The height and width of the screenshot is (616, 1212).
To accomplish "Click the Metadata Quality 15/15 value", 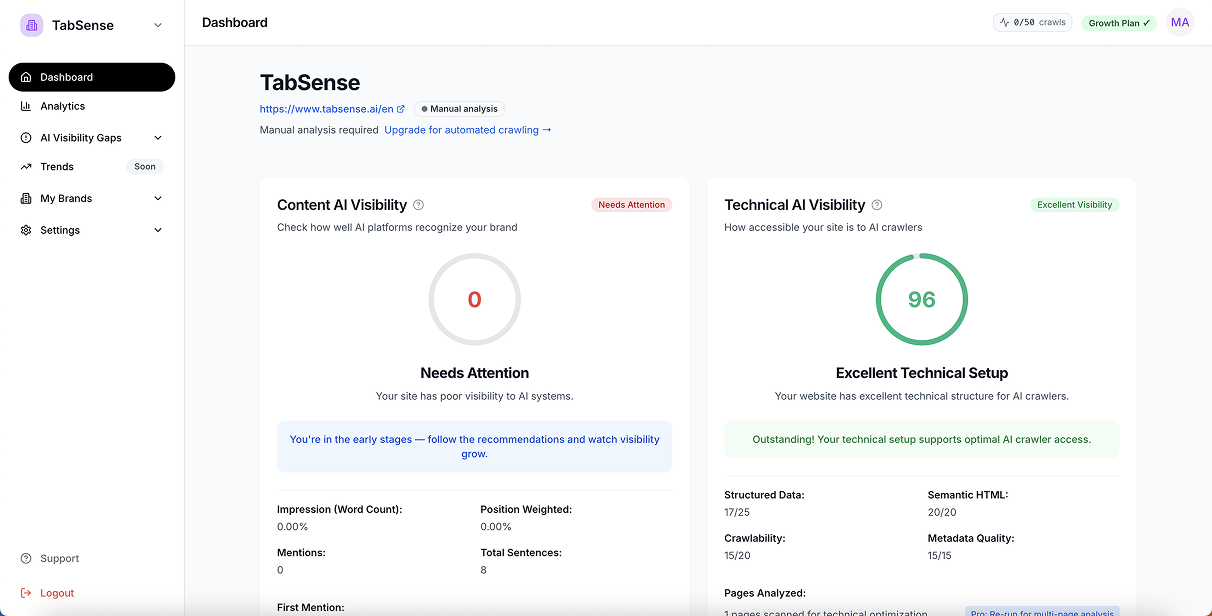I will click(x=940, y=555).
